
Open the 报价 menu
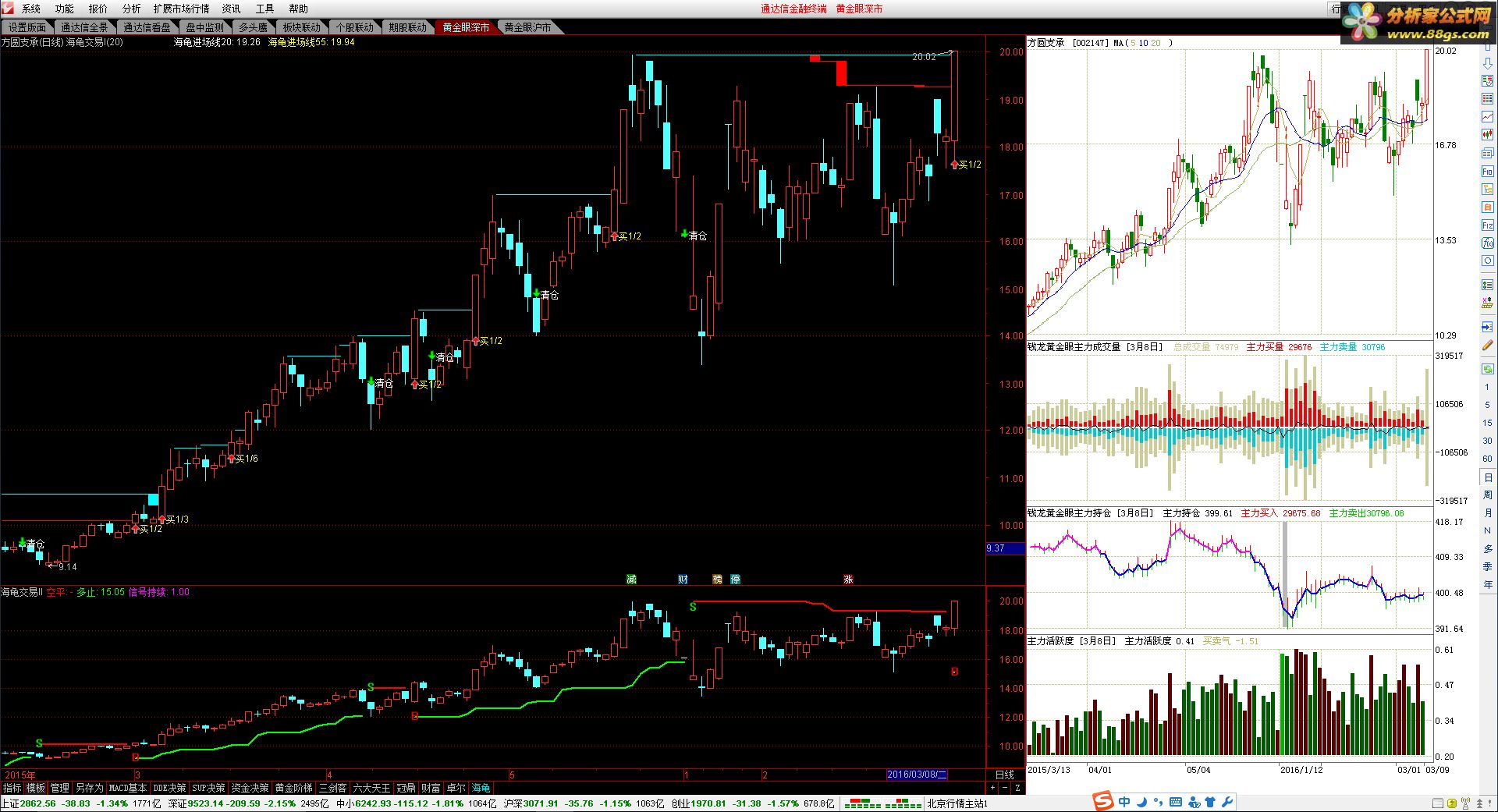coord(98,9)
